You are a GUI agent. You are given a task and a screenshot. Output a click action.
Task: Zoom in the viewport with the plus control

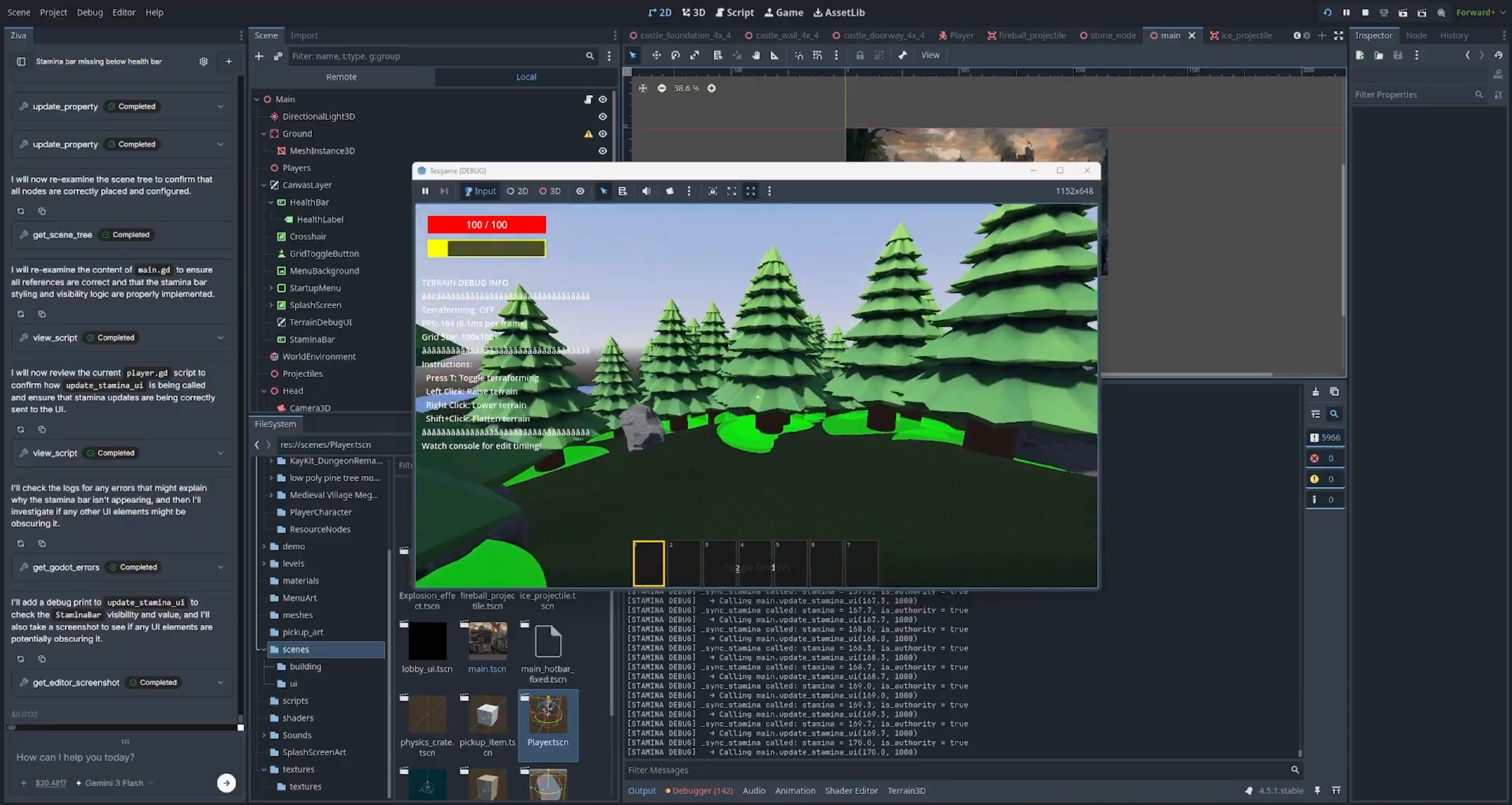click(711, 88)
